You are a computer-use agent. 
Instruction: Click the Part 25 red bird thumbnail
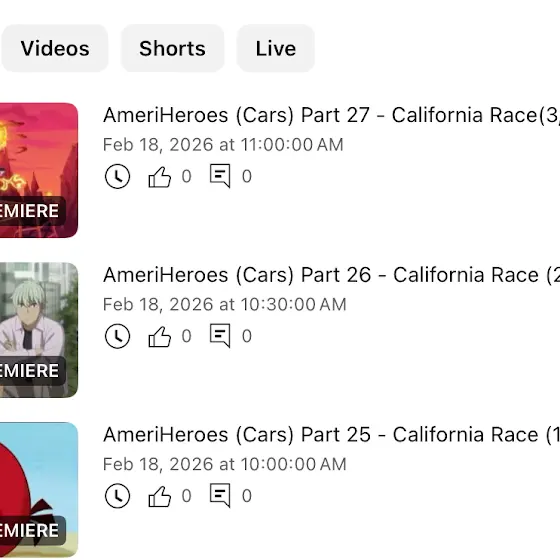click(39, 490)
